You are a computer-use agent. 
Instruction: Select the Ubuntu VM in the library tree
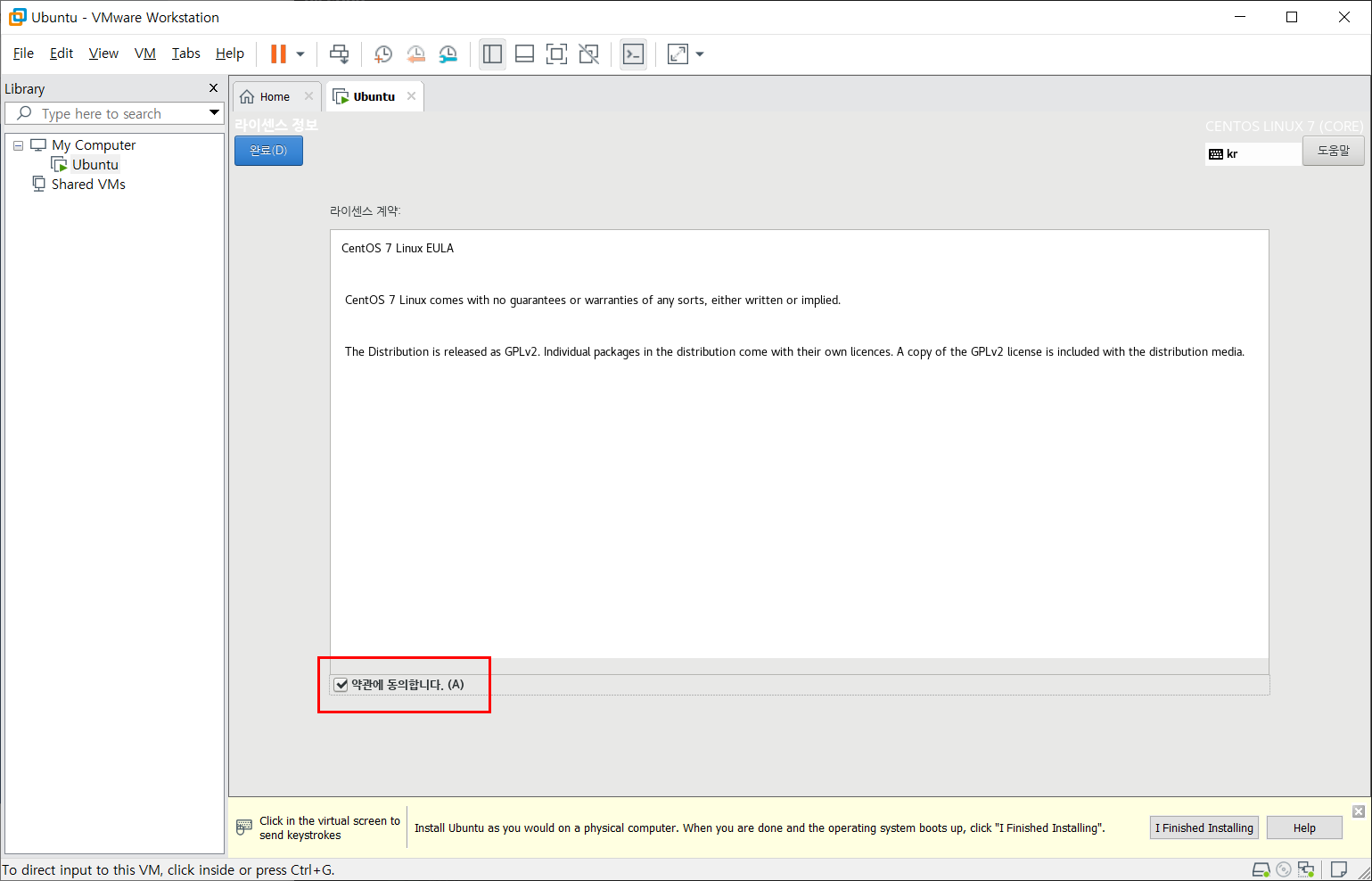tap(94, 164)
